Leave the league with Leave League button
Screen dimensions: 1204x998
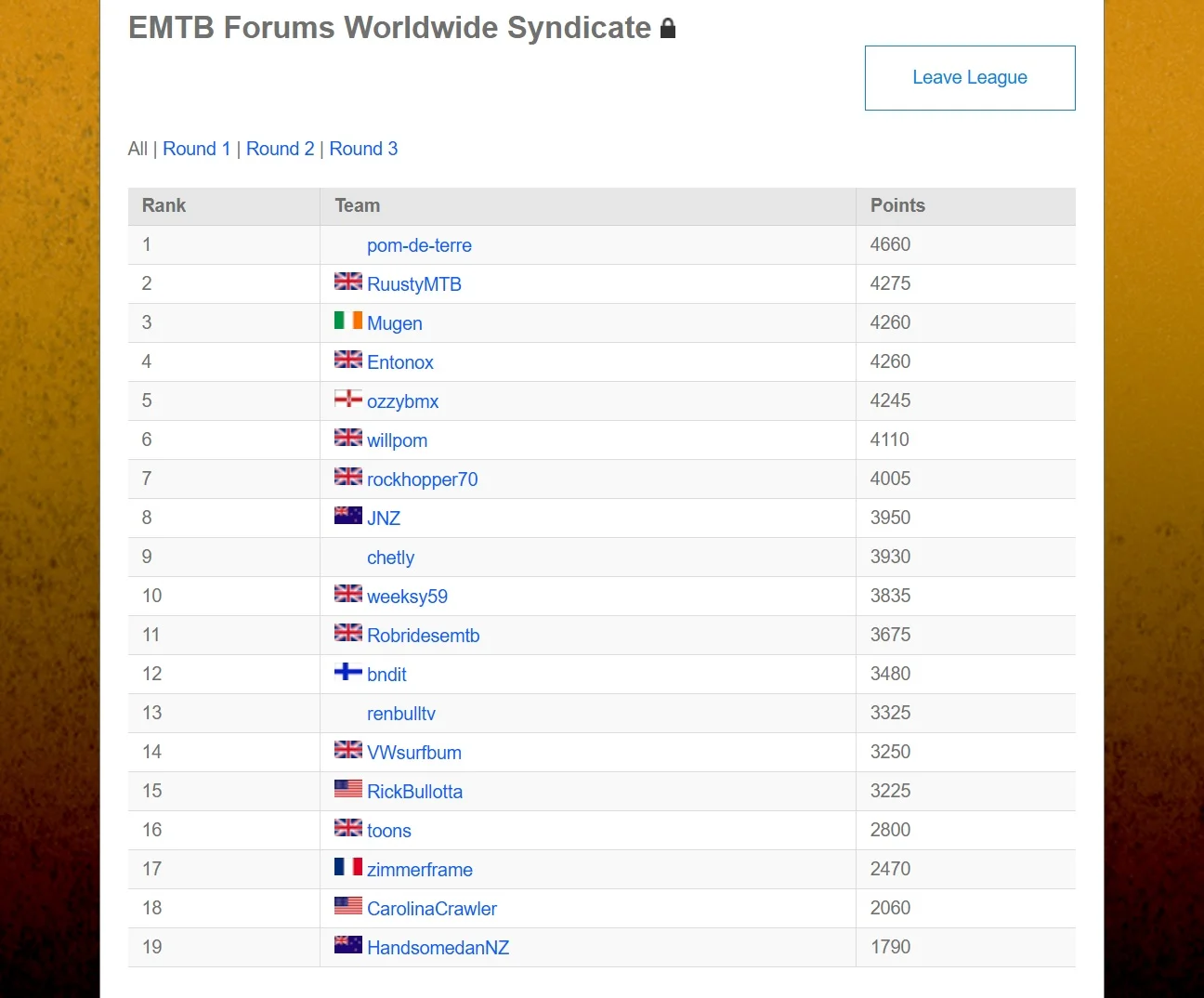point(970,78)
